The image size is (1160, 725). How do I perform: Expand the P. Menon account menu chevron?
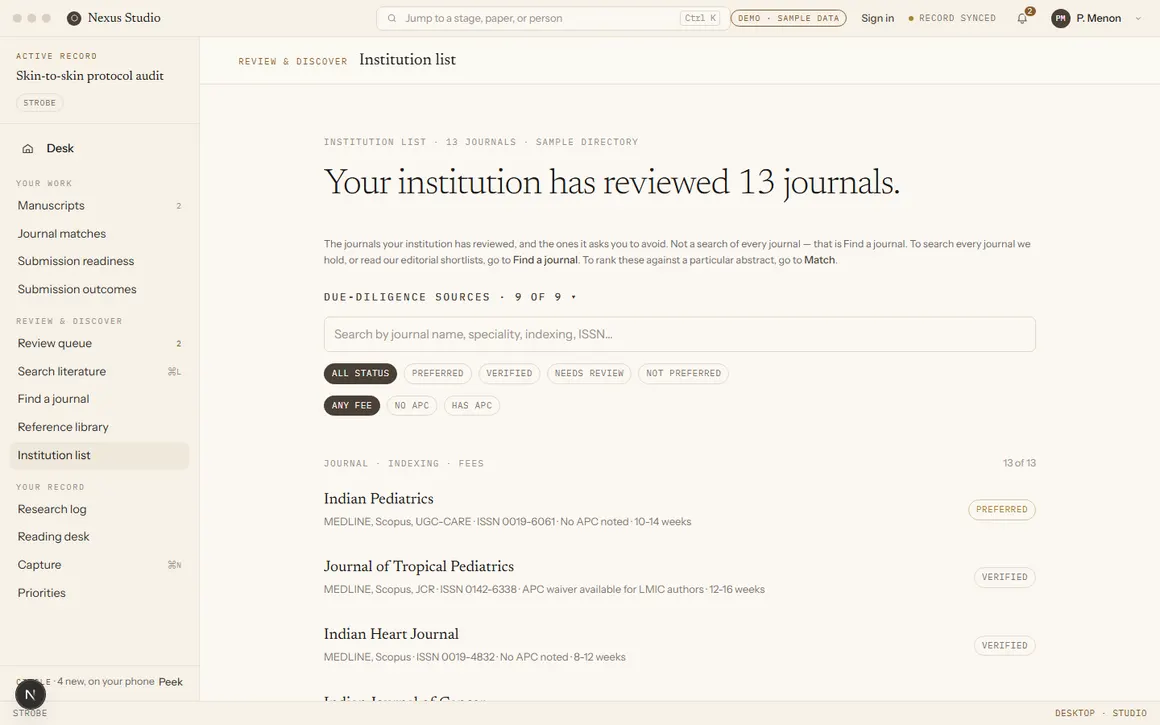[x=1138, y=18]
